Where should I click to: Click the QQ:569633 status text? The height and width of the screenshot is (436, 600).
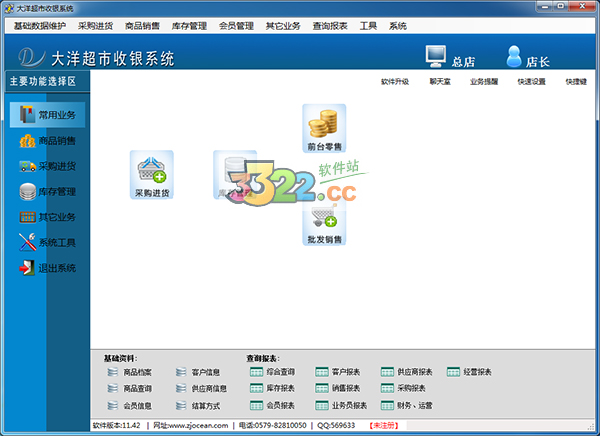click(x=336, y=425)
